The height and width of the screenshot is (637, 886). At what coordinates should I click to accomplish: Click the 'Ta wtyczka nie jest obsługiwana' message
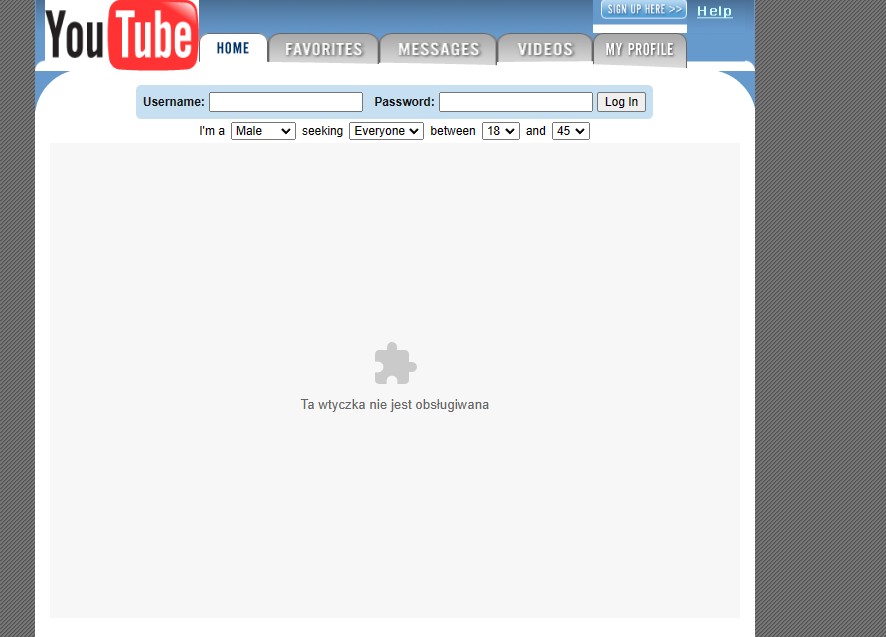395,405
